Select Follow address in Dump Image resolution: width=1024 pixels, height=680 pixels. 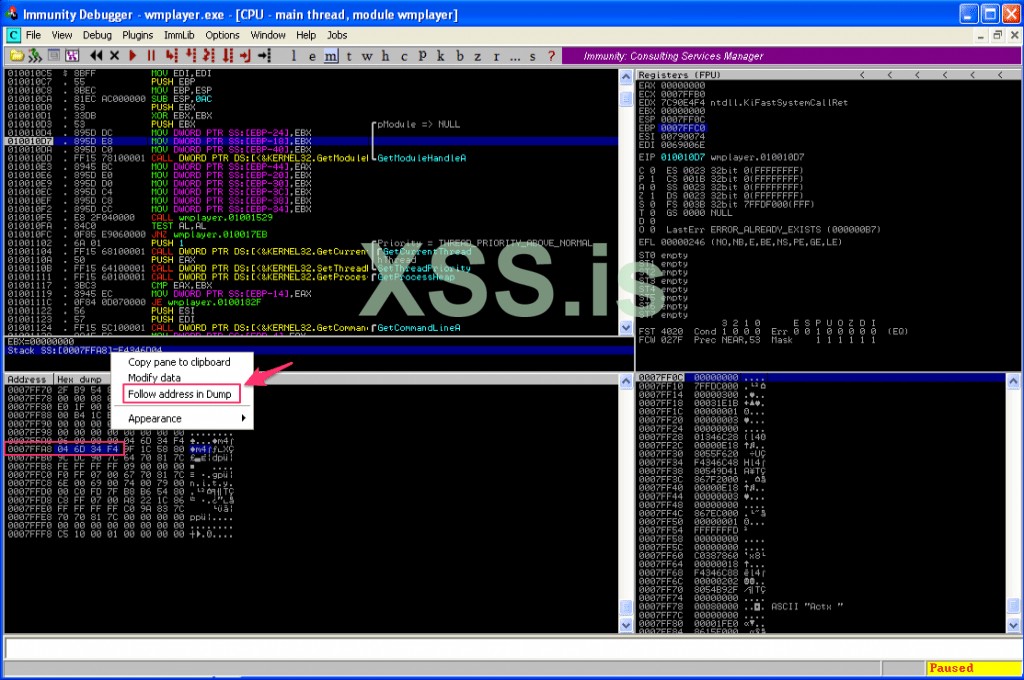[182, 394]
